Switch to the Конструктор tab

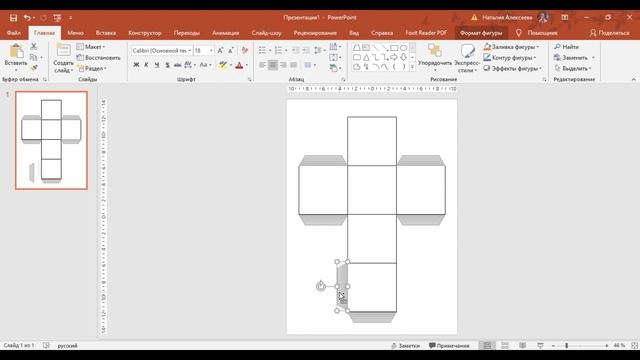tap(144, 33)
